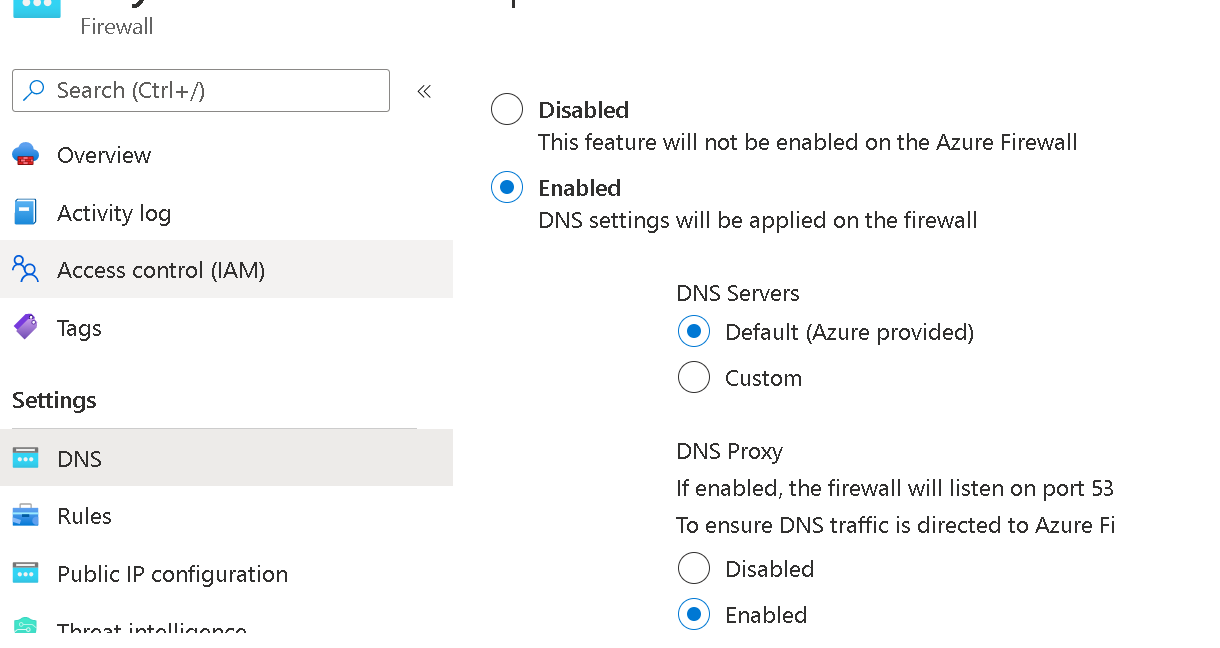Select the Disabled DNS settings radio button

pyautogui.click(x=507, y=109)
